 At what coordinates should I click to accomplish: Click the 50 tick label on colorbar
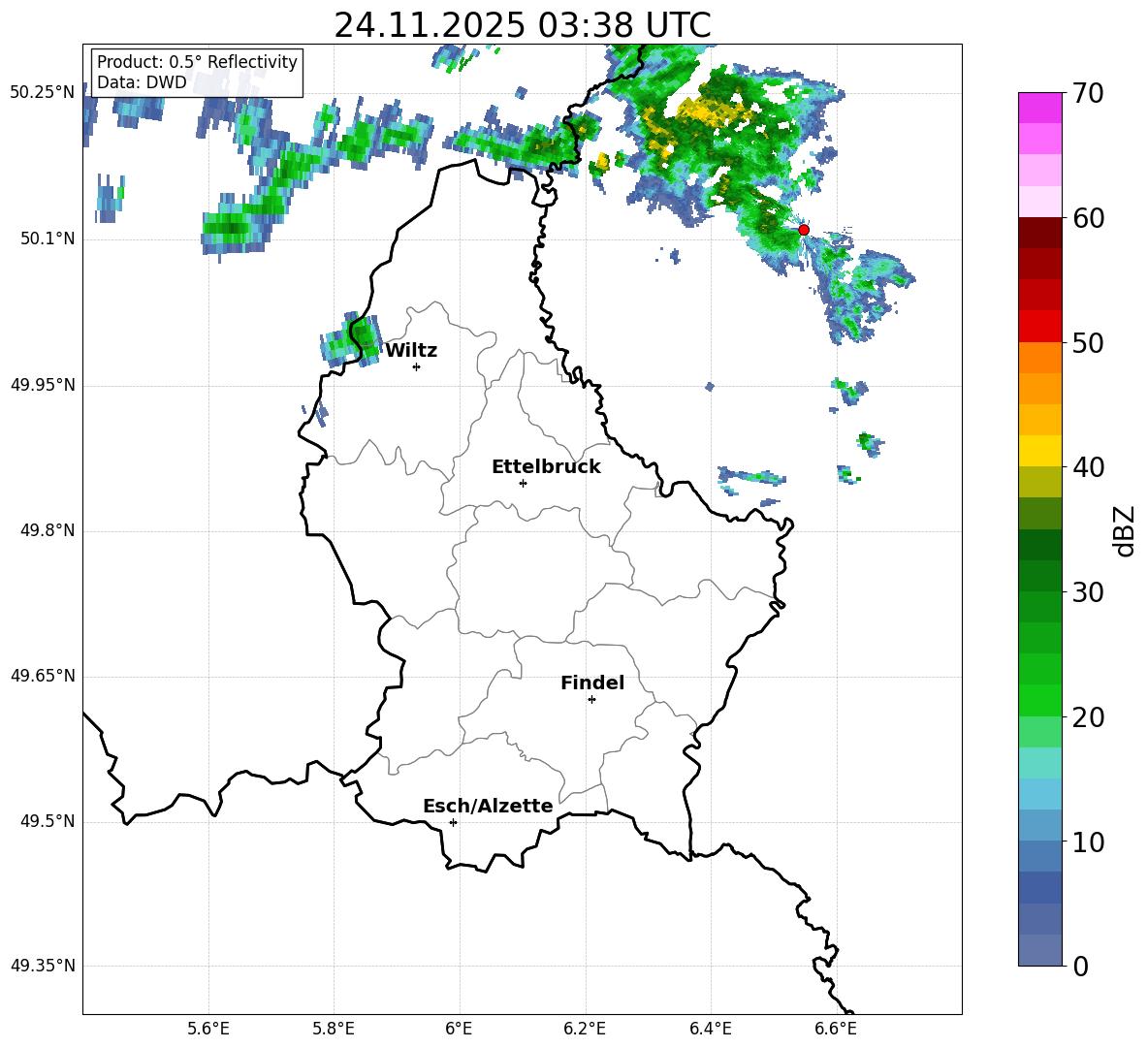tap(1088, 342)
